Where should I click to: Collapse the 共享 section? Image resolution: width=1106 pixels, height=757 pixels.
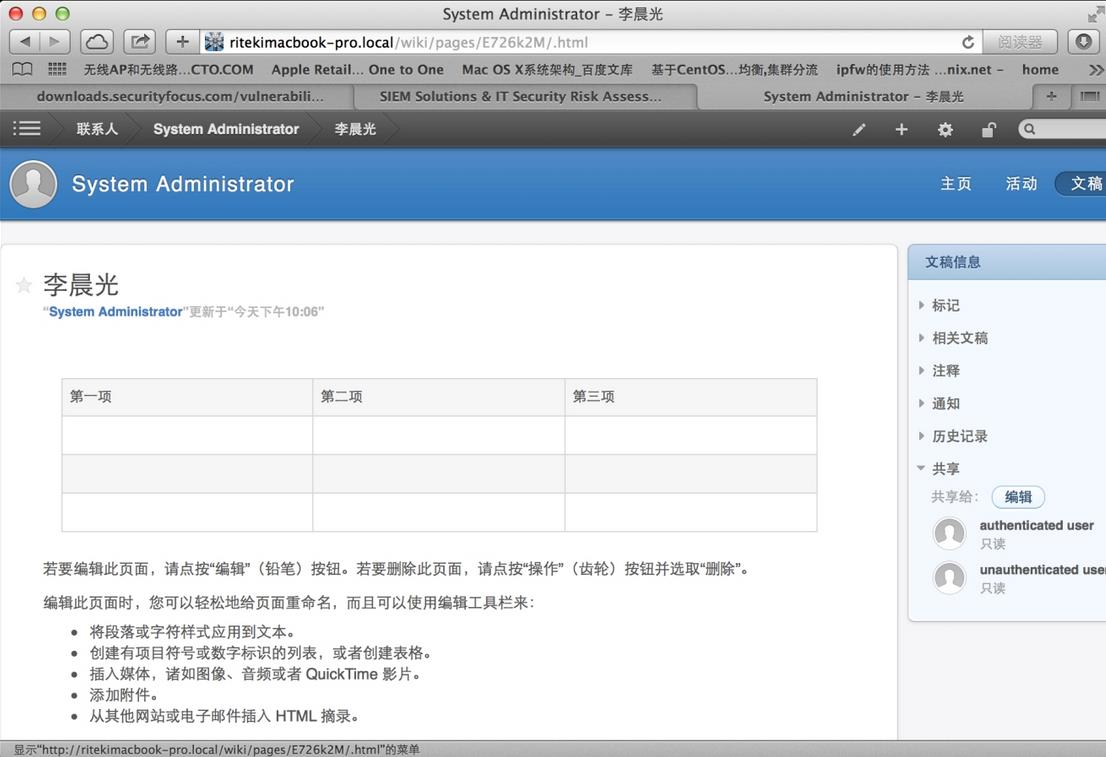tap(945, 468)
